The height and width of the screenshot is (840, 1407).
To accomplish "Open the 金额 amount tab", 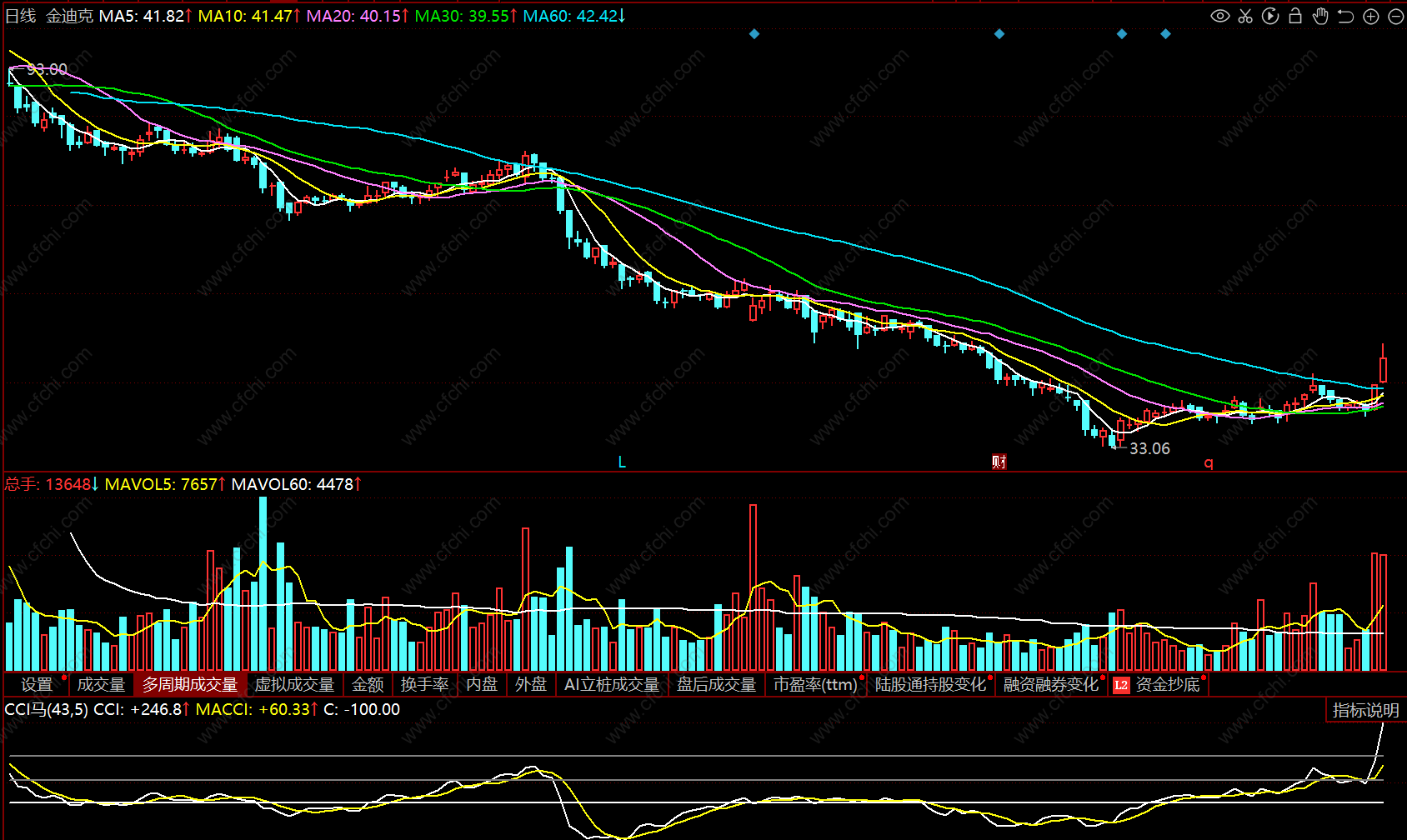I will click(x=368, y=684).
